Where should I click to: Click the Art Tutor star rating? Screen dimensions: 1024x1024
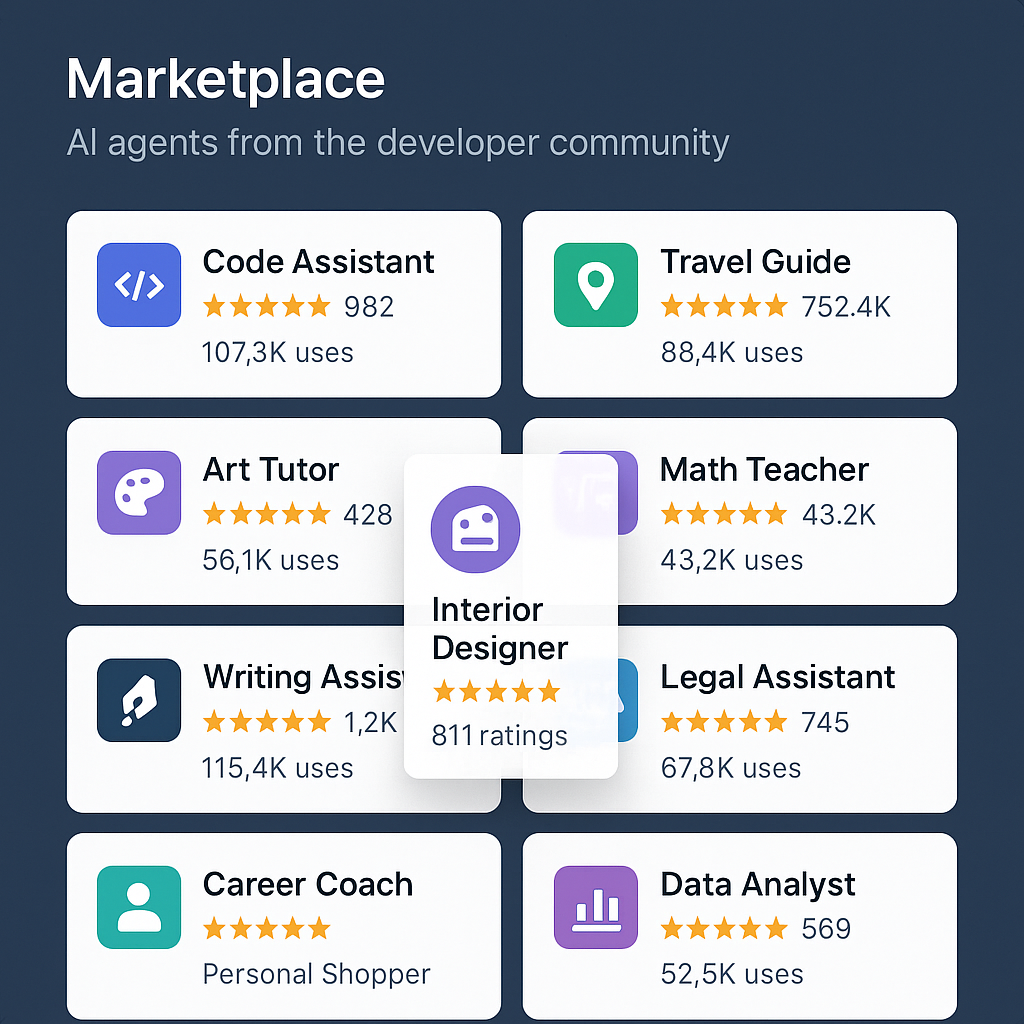click(266, 514)
